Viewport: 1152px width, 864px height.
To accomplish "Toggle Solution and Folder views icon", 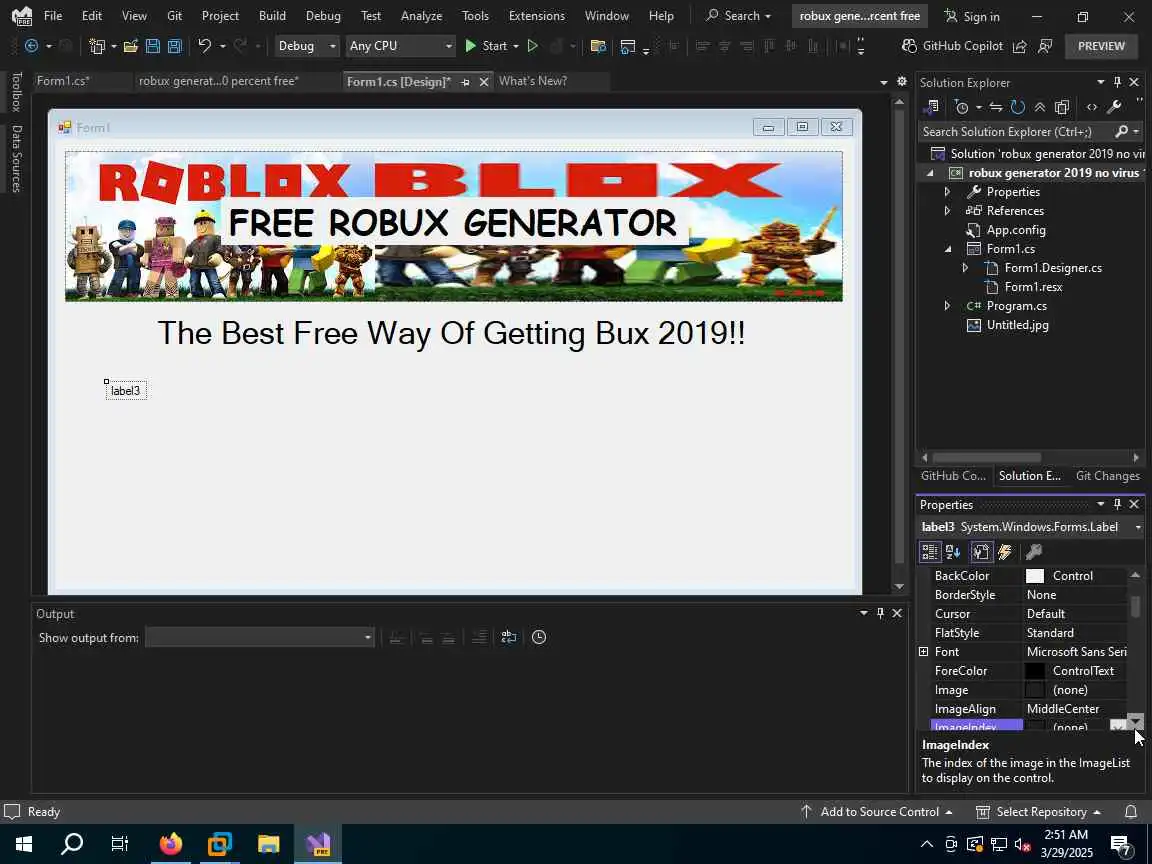I will click(x=932, y=107).
